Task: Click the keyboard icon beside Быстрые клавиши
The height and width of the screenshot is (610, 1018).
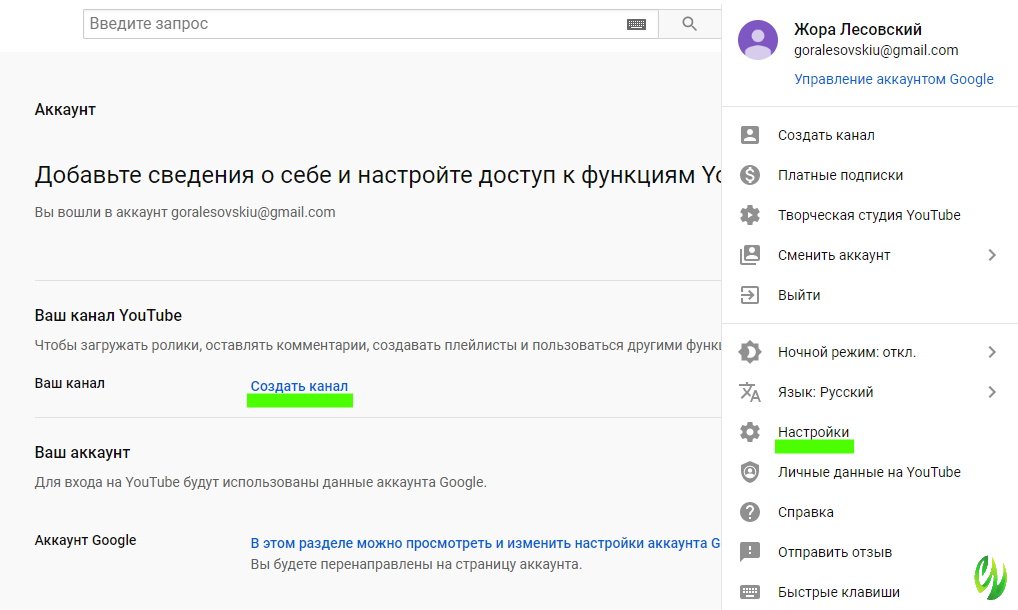Action: (x=750, y=592)
